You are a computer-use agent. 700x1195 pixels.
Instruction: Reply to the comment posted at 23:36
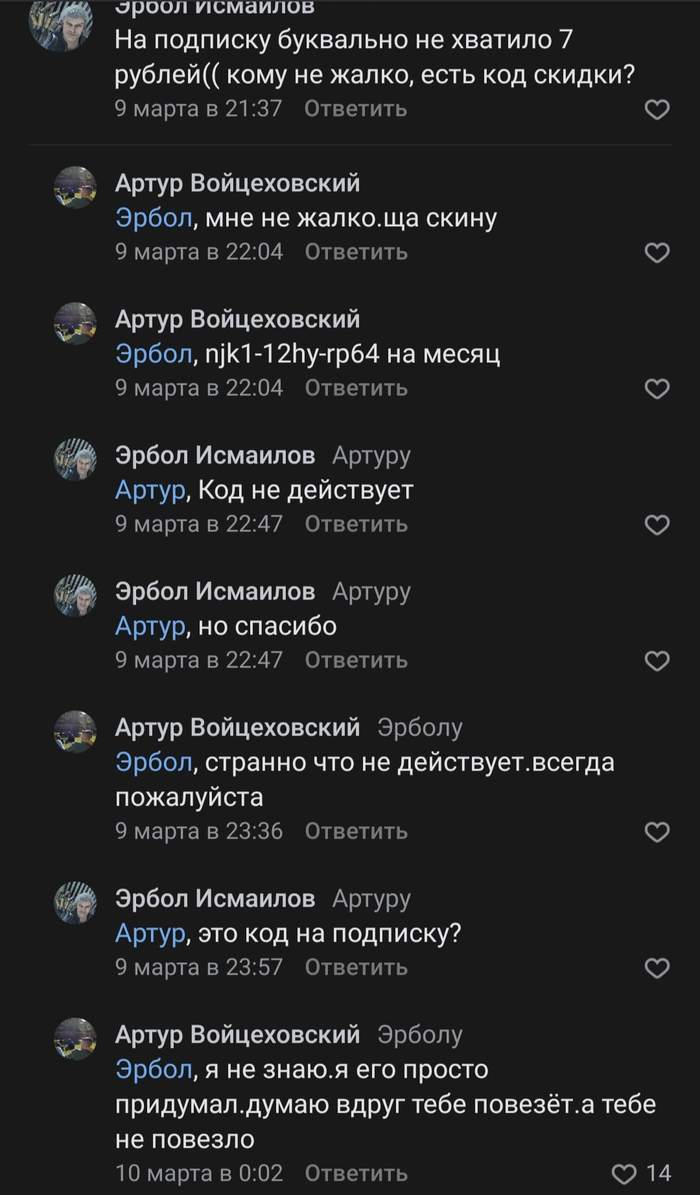[355, 831]
